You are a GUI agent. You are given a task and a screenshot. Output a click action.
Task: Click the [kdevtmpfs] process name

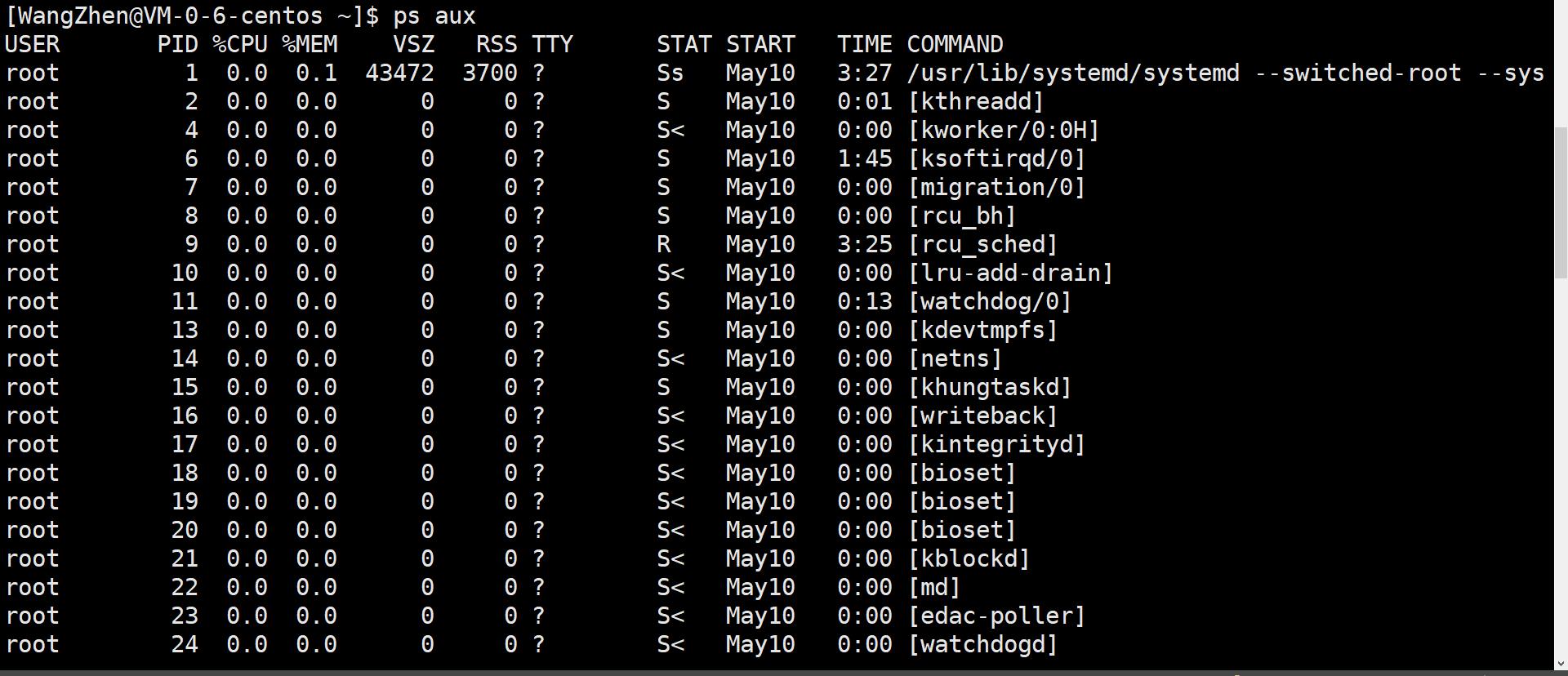982,330
